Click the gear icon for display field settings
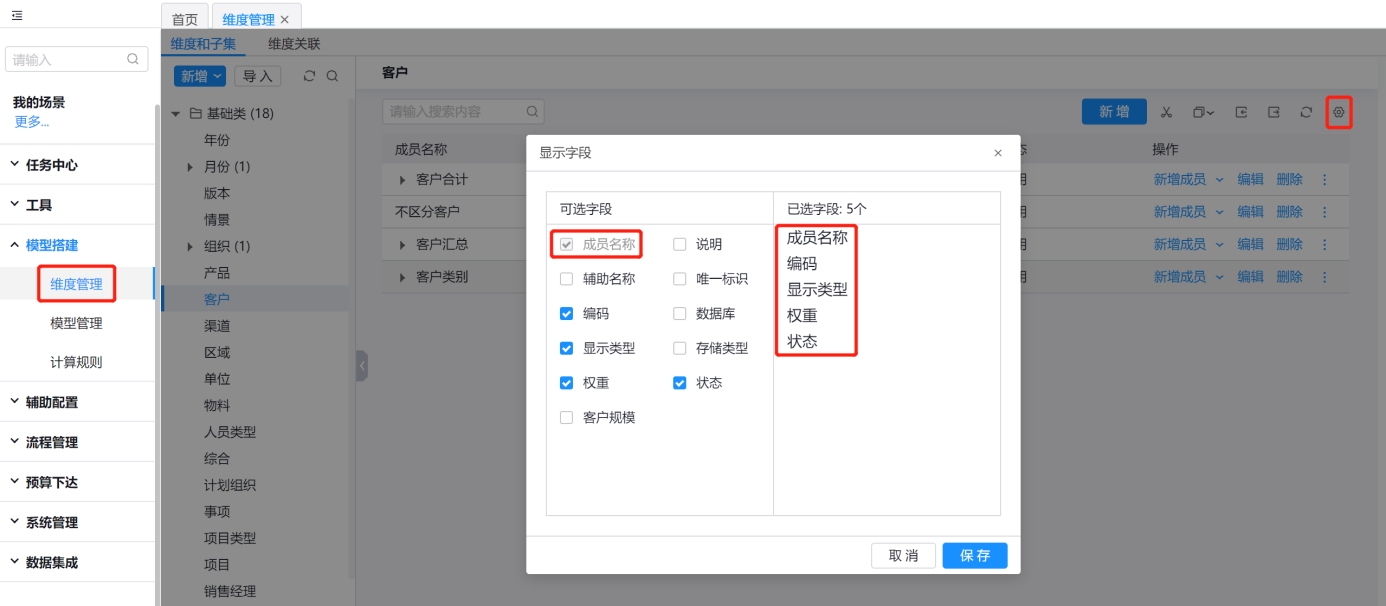Screen dimensions: 1386x606 (1339, 112)
